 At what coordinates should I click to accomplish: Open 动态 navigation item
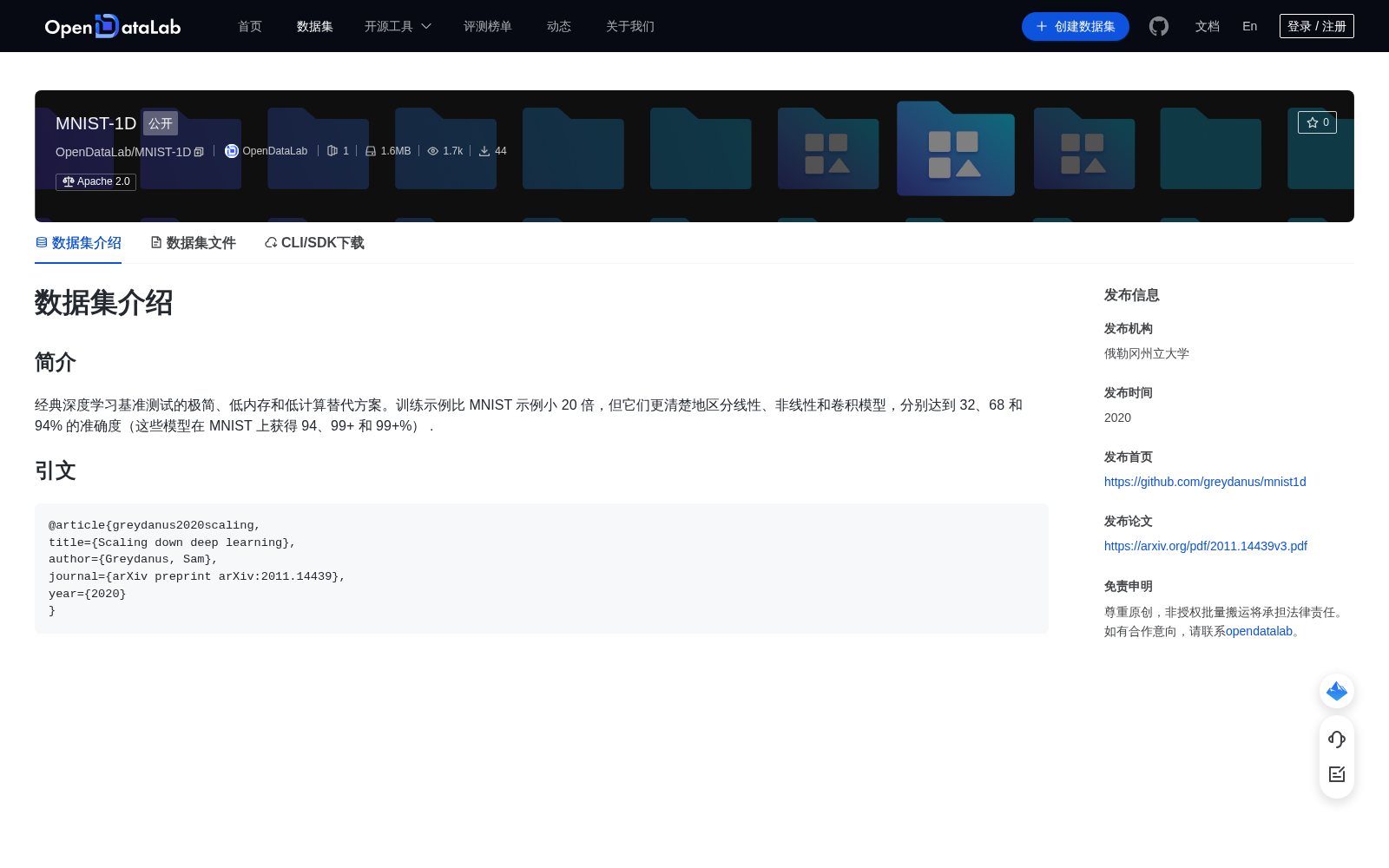coord(559,26)
